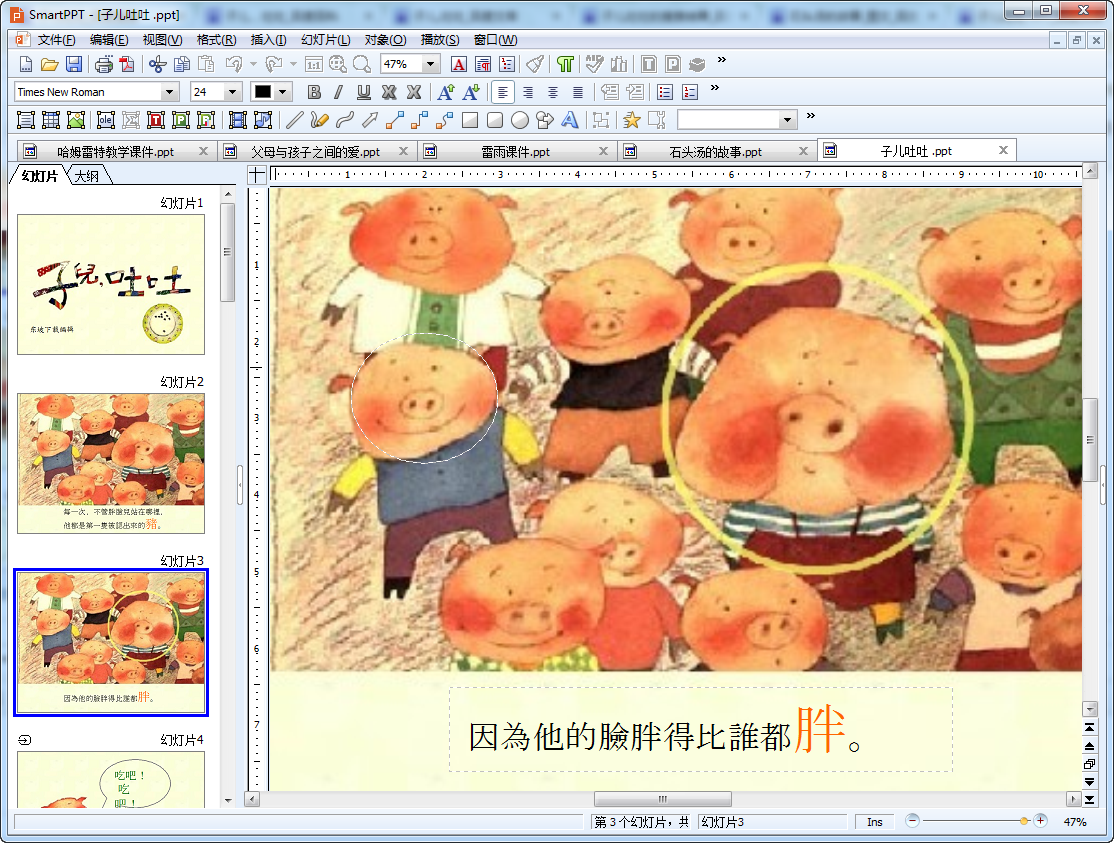
Task: Print using the printer icon
Action: coord(104,65)
